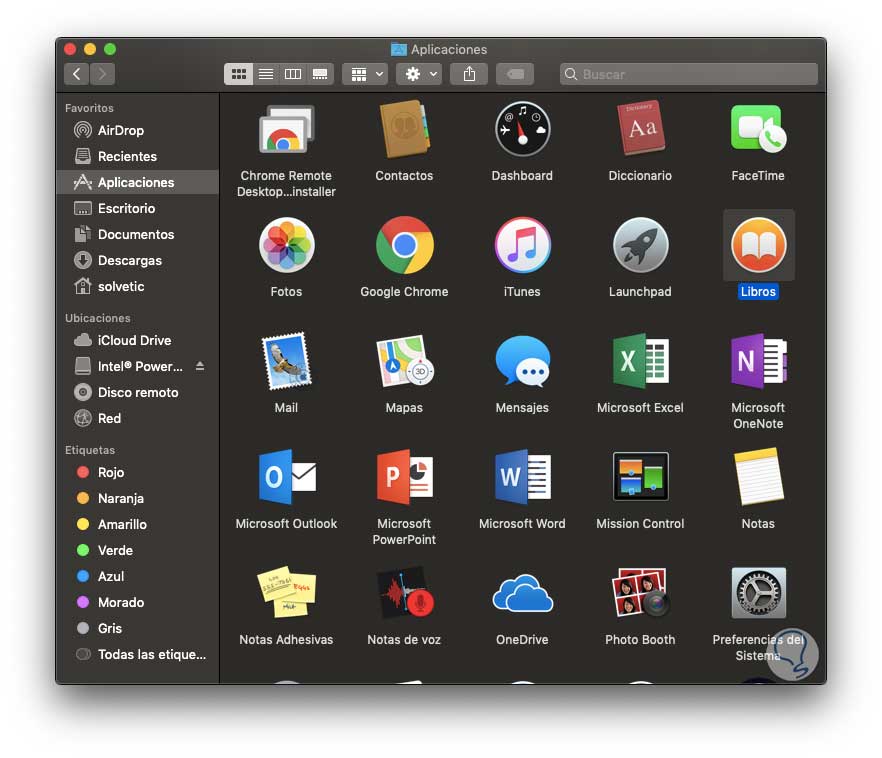Open Microsoft Outlook icon
882x758 pixels.
[286, 477]
